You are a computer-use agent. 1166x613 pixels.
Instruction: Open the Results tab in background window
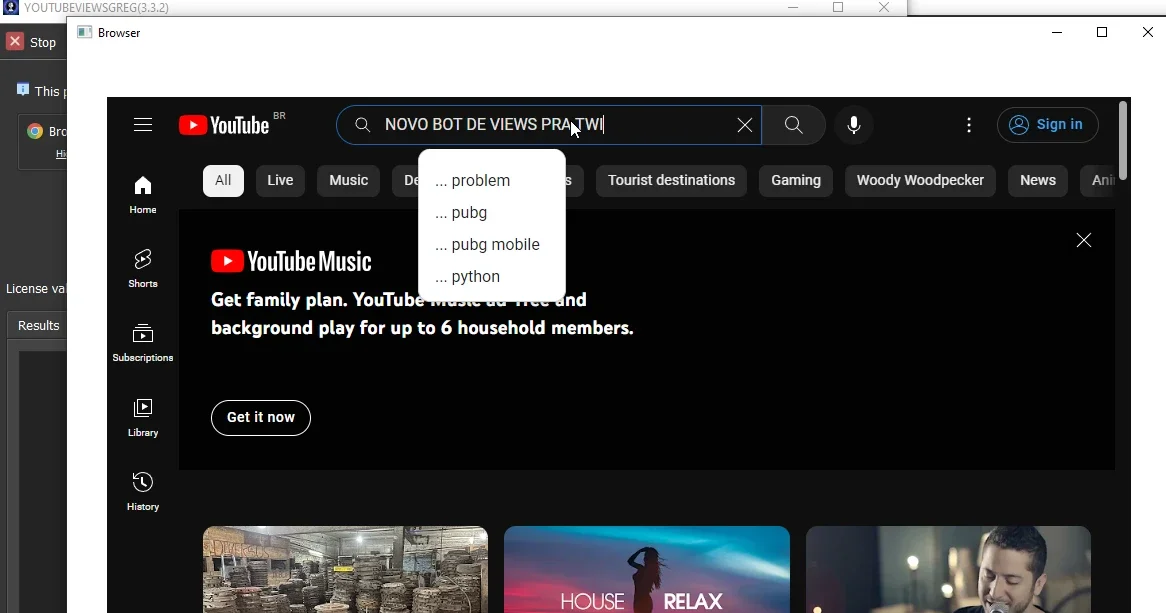pyautogui.click(x=38, y=326)
